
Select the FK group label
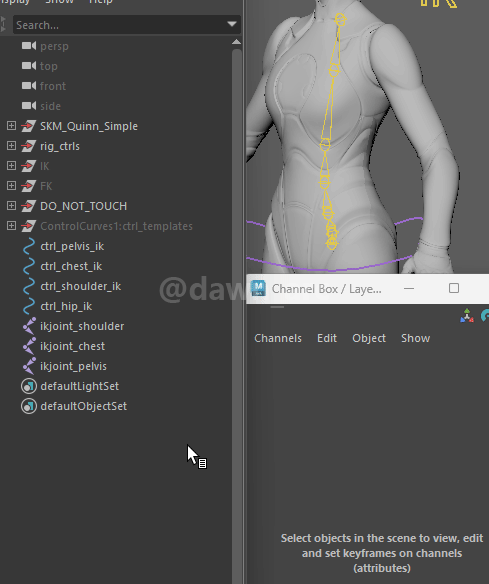46,186
